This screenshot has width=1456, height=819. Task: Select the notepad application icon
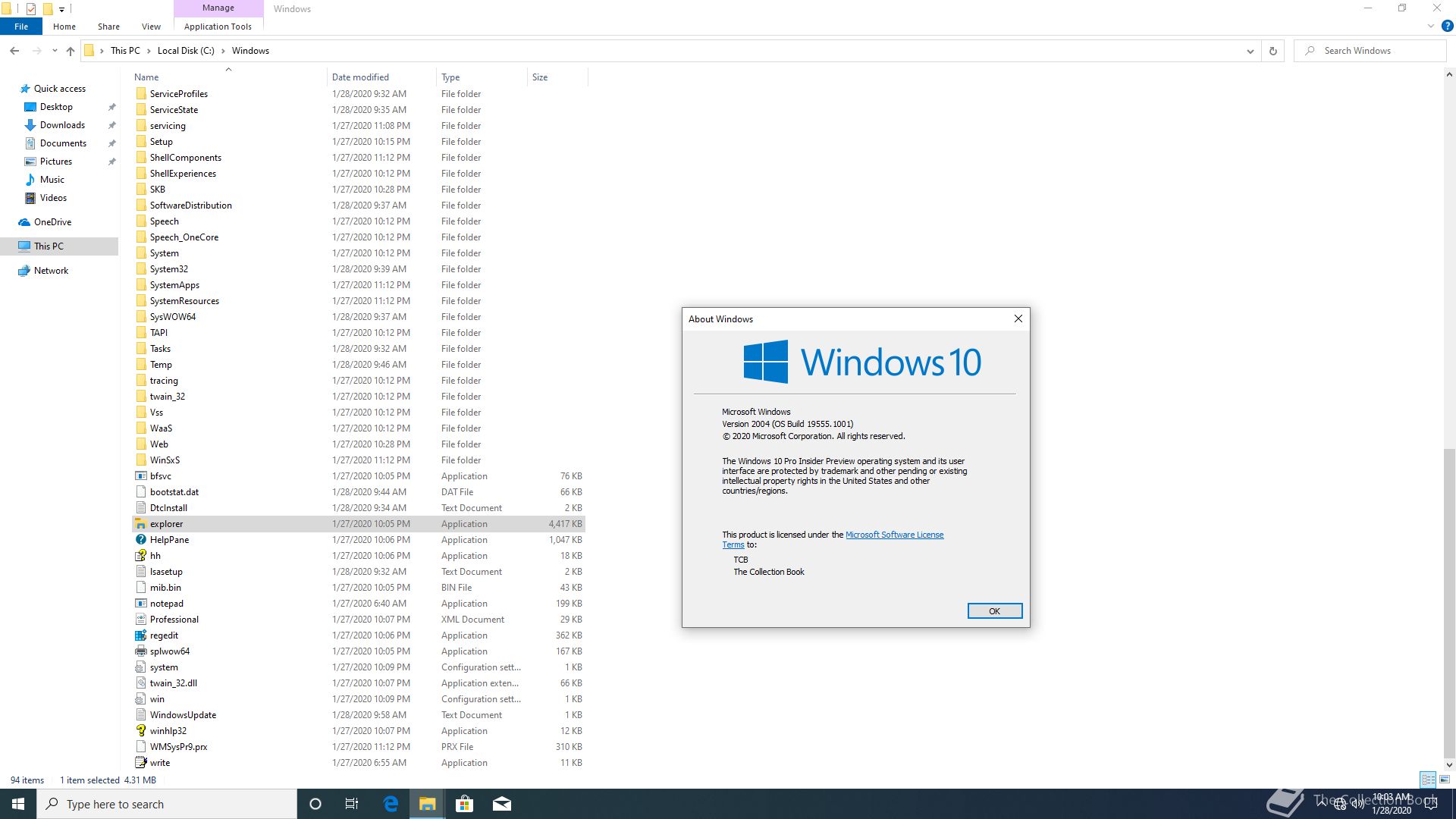coord(140,604)
